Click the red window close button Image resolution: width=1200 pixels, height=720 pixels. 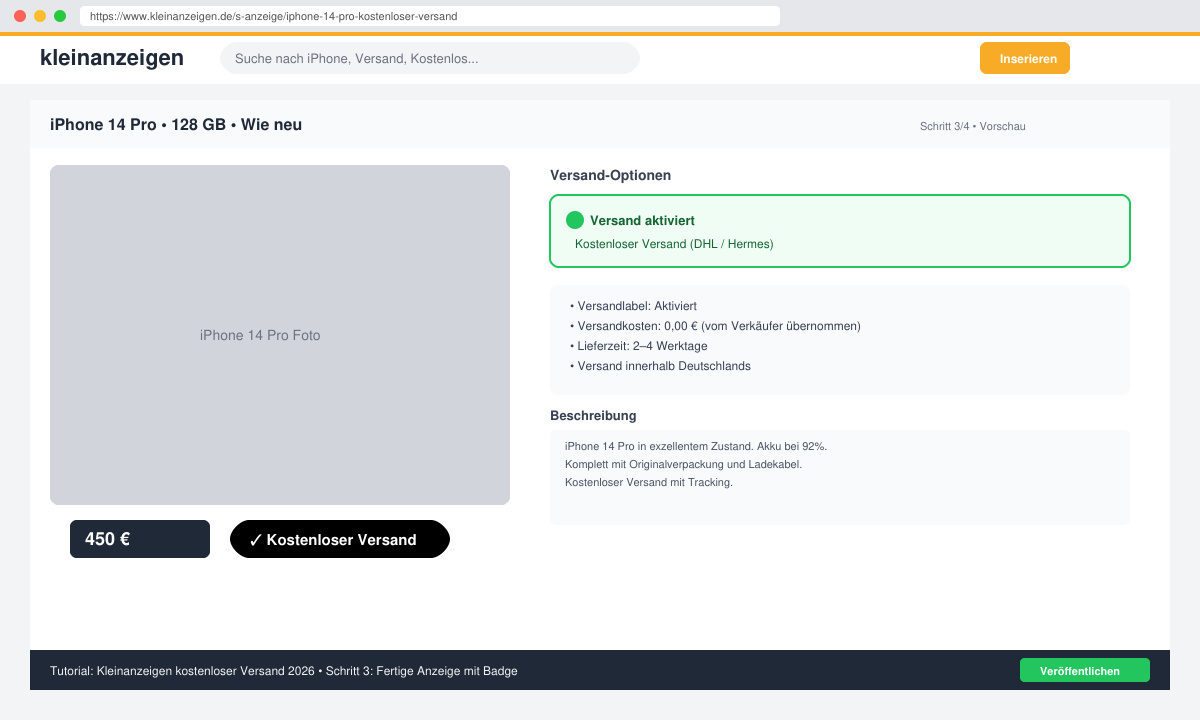tap(20, 16)
